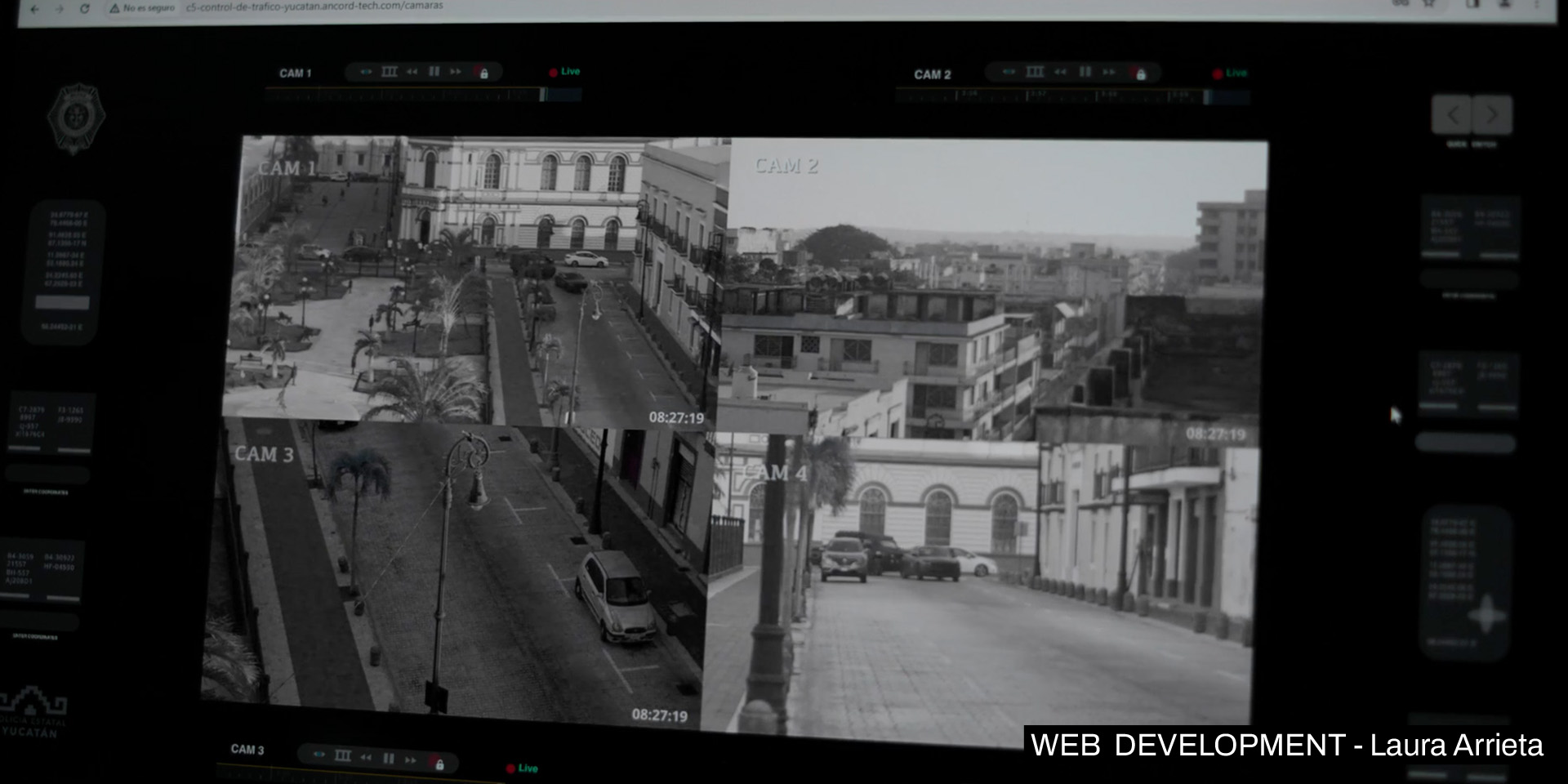Fast-forward the CAM 1 footage
1568x784 pixels.
(456, 72)
